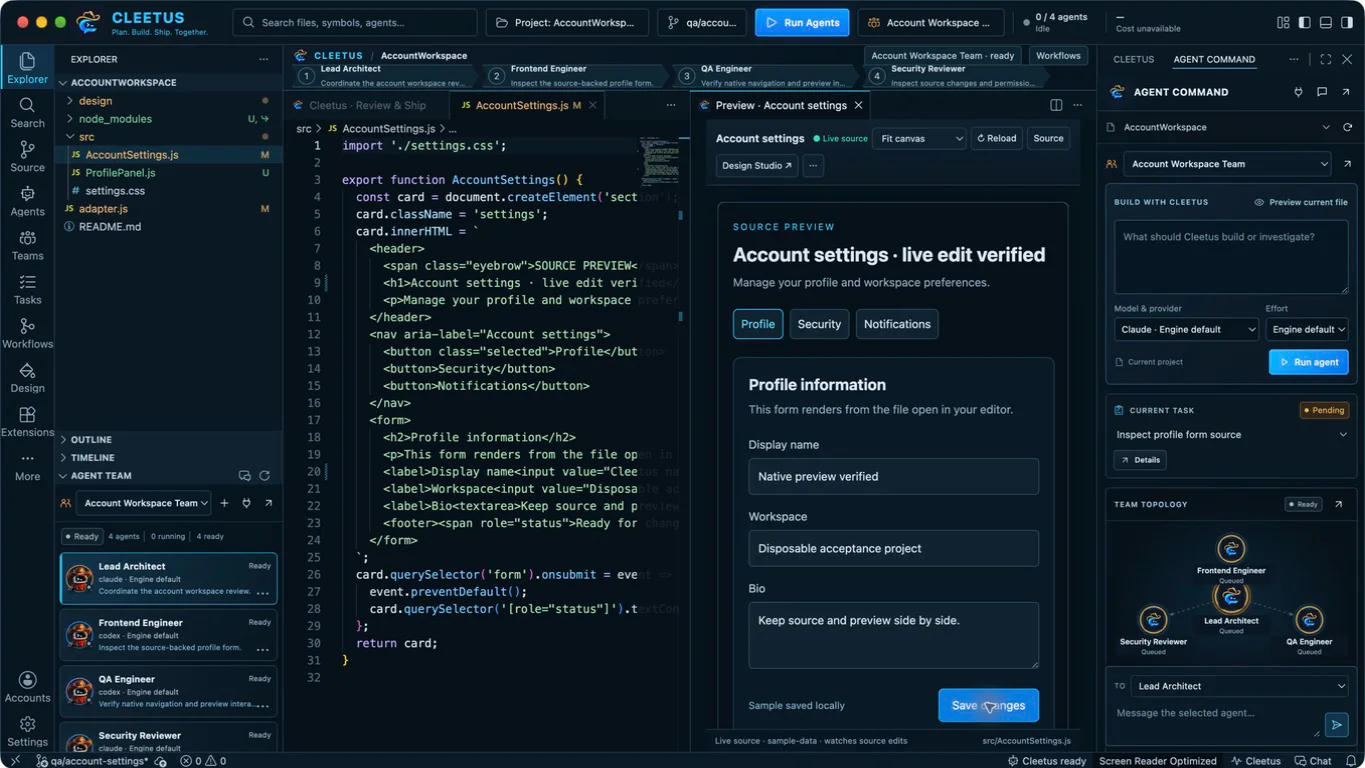Viewport: 1365px width, 768px height.
Task: Expand the TIMELINE section
Action: pos(168,457)
